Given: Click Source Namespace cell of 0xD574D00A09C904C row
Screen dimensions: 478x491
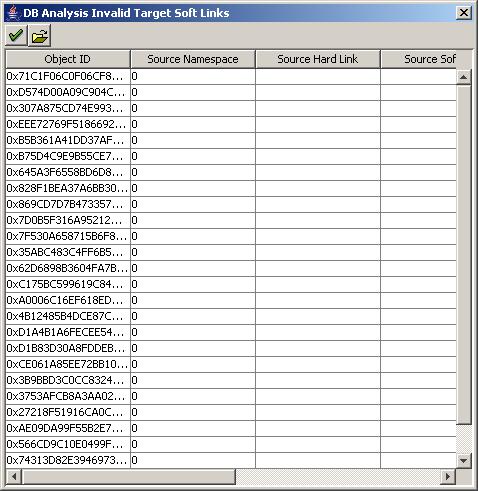Looking at the screenshot, I should (x=193, y=92).
